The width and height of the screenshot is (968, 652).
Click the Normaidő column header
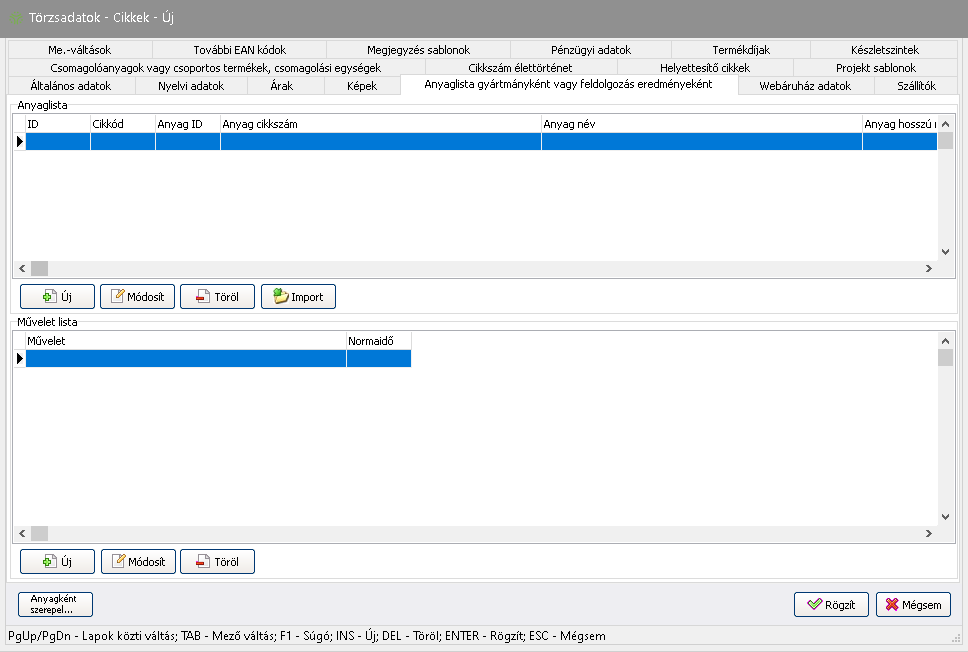coord(377,341)
